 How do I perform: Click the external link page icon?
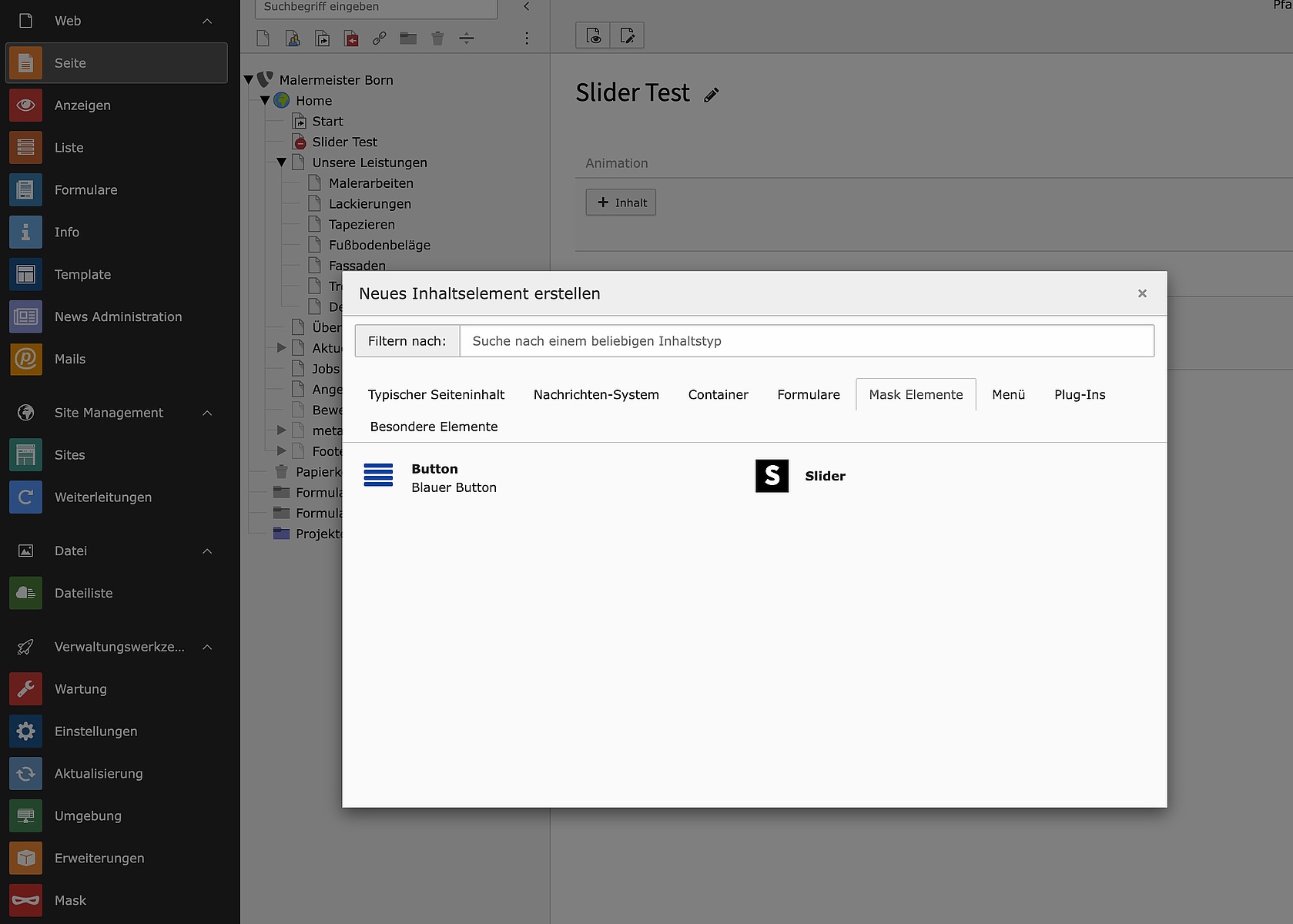(380, 38)
